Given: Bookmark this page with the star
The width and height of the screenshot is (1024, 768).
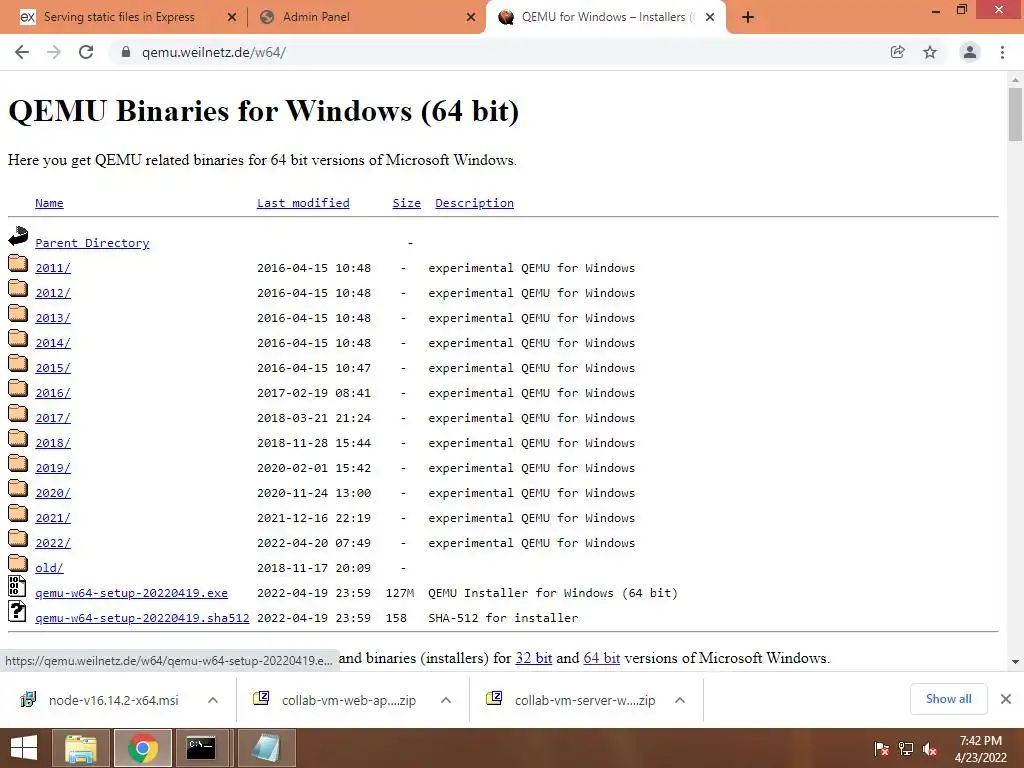Looking at the screenshot, I should tap(930, 52).
